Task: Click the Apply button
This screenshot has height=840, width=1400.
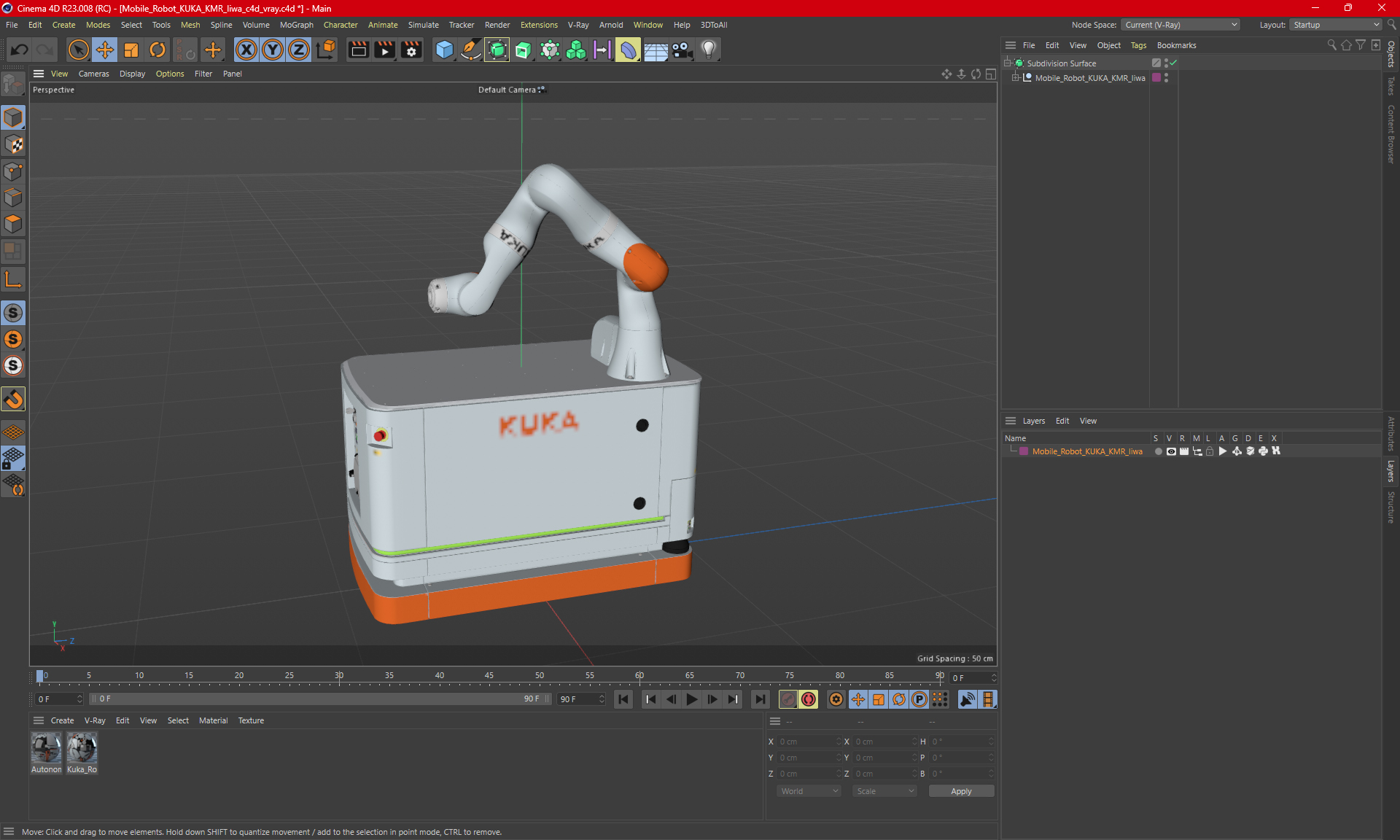Action: [x=961, y=791]
